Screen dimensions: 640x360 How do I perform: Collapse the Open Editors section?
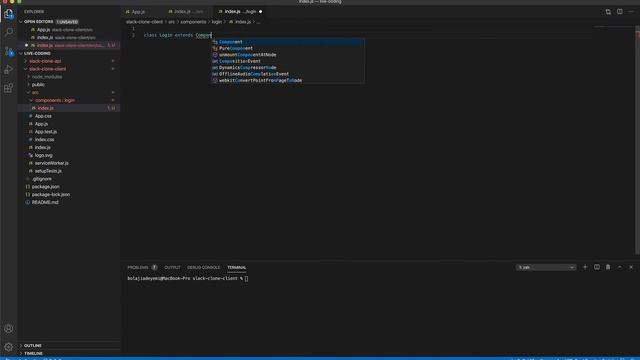(x=38, y=22)
